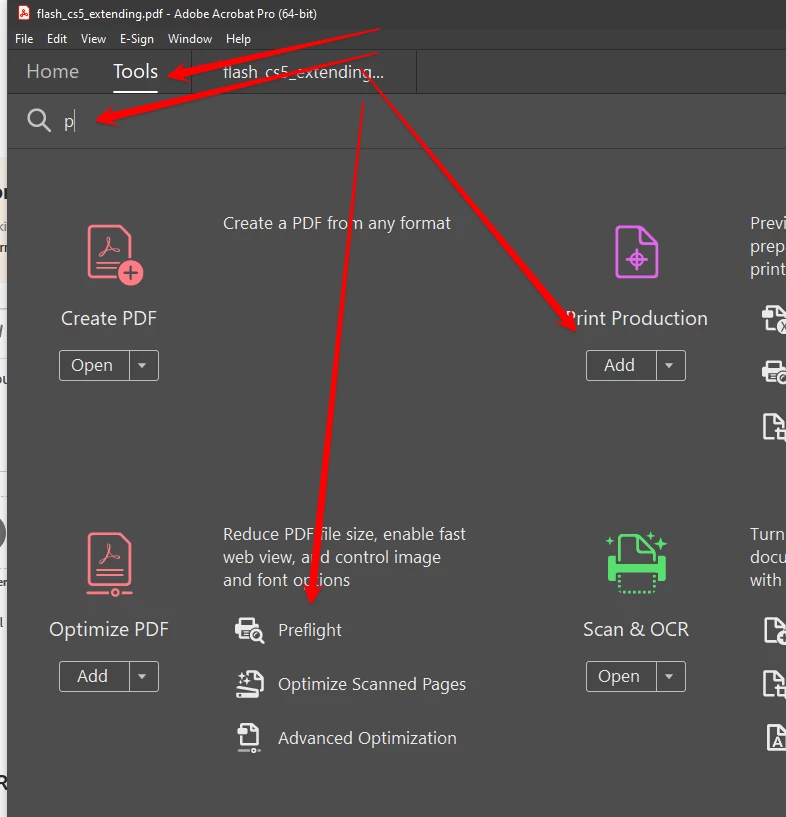Switch to flash_cs5_extending document tab
The image size is (786, 817).
click(304, 72)
